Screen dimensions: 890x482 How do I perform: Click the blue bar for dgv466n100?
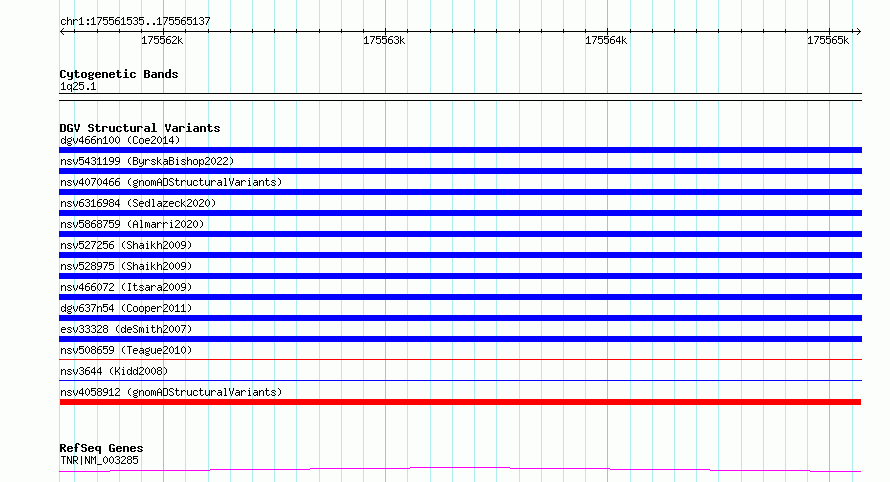(x=460, y=150)
